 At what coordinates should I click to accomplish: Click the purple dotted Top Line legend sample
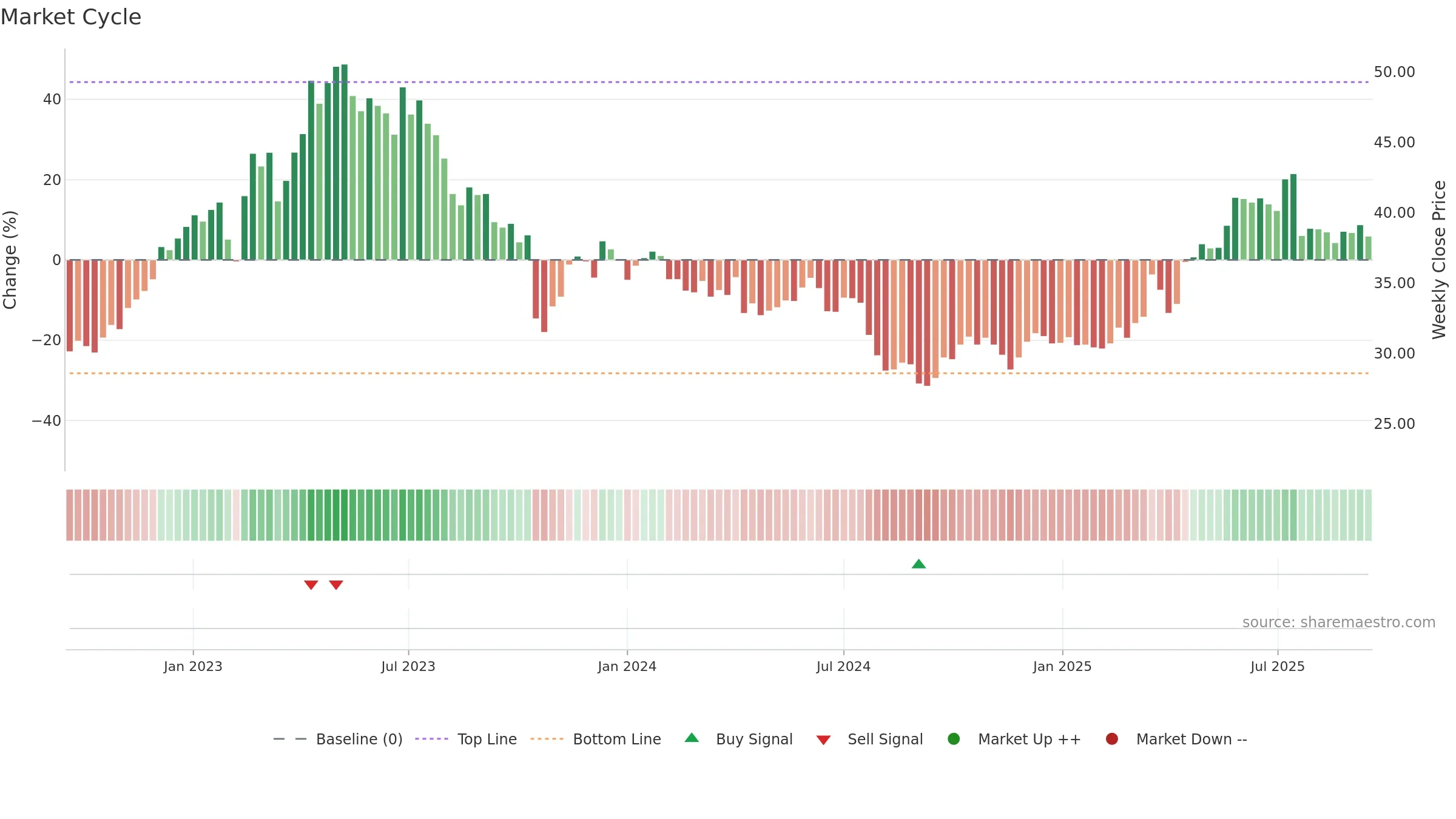click(x=431, y=739)
